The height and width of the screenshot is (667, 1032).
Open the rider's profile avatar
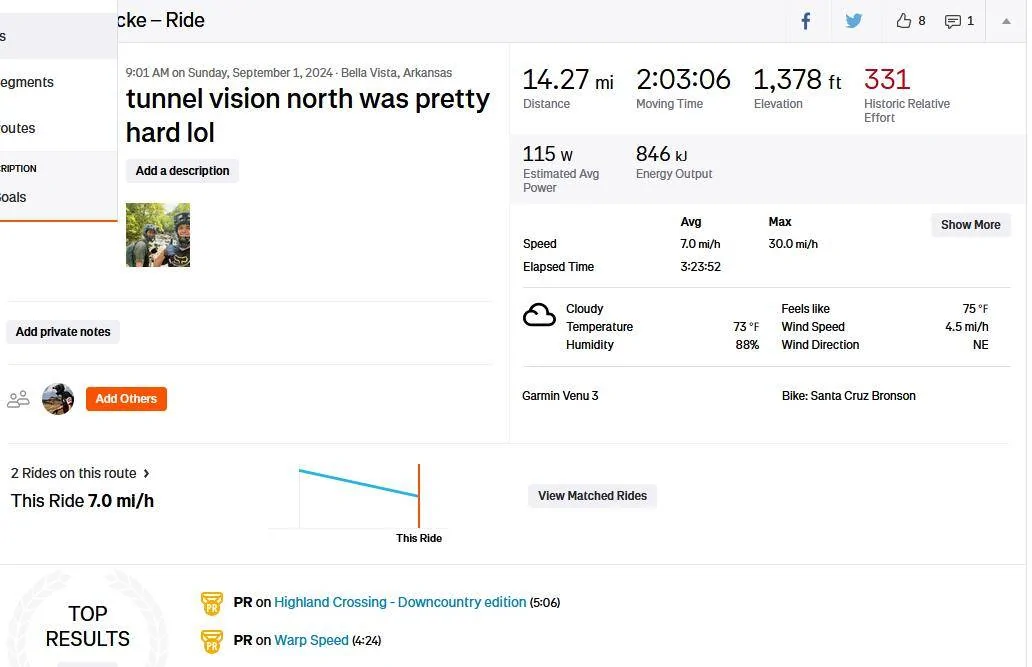[x=58, y=399]
